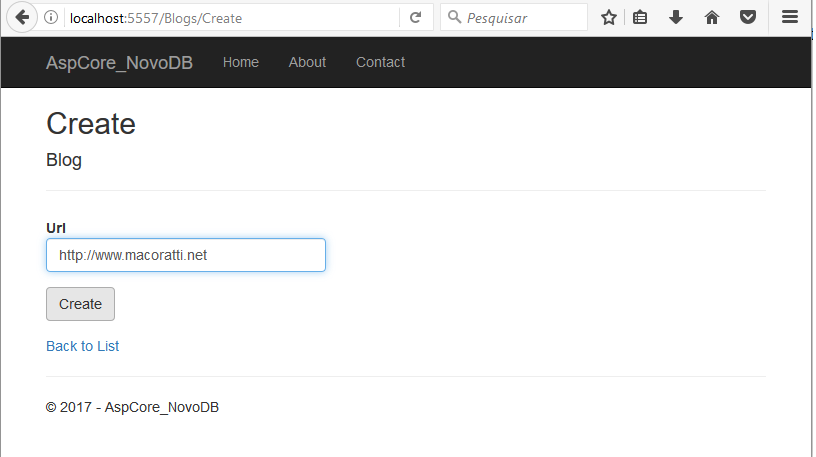The height and width of the screenshot is (457, 816).
Task: Open the site information icon
Action: [51, 18]
